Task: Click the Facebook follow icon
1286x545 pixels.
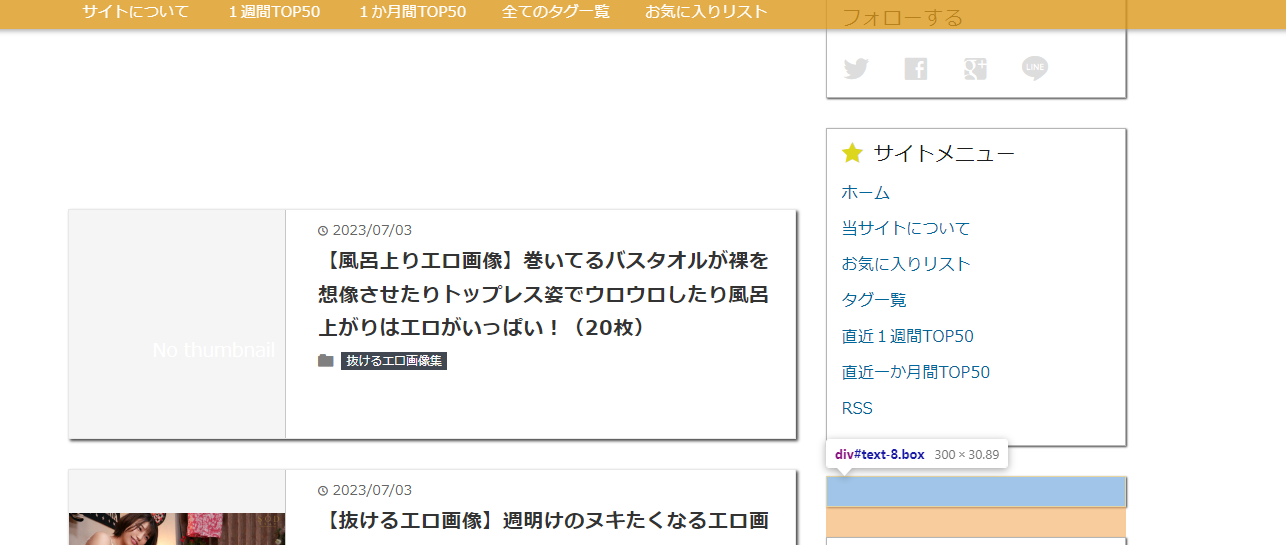Action: click(915, 69)
